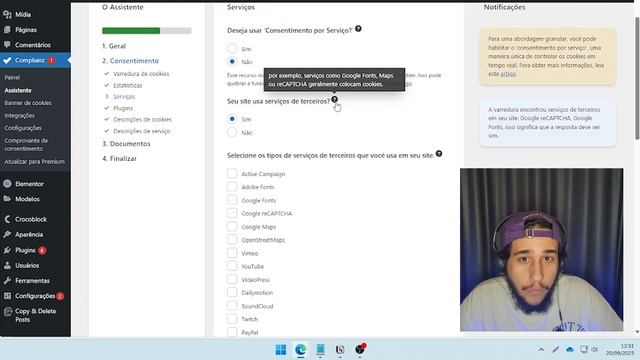The image size is (640, 360).
Task: Open Integrações submenu item
Action: click(x=19, y=116)
